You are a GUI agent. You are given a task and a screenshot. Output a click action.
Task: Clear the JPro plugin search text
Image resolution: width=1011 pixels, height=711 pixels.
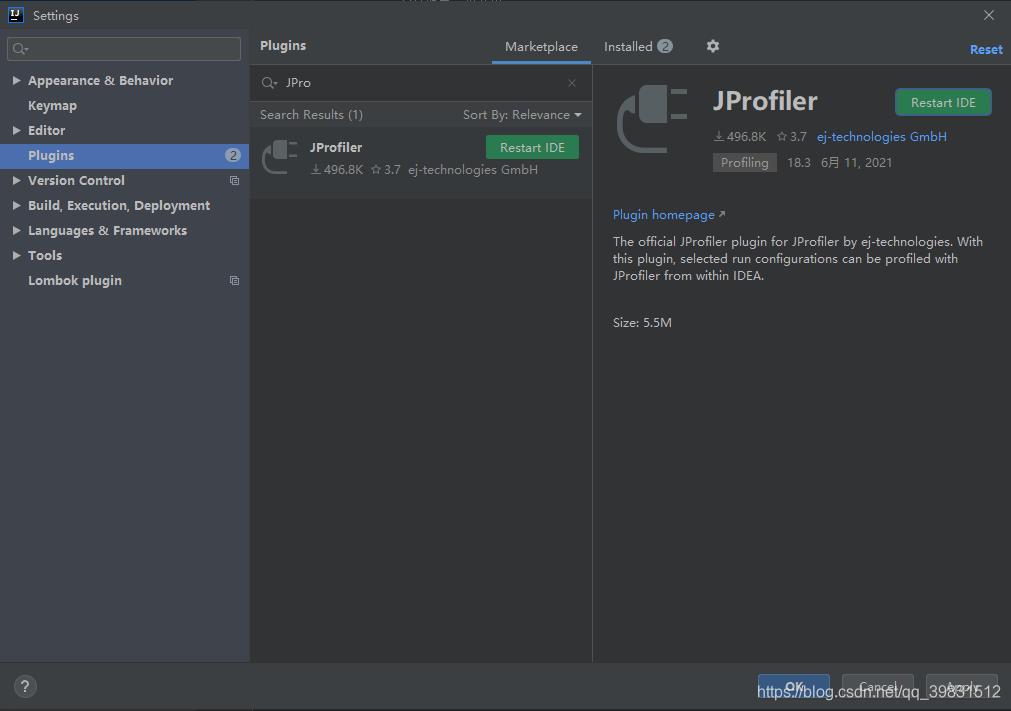point(572,83)
